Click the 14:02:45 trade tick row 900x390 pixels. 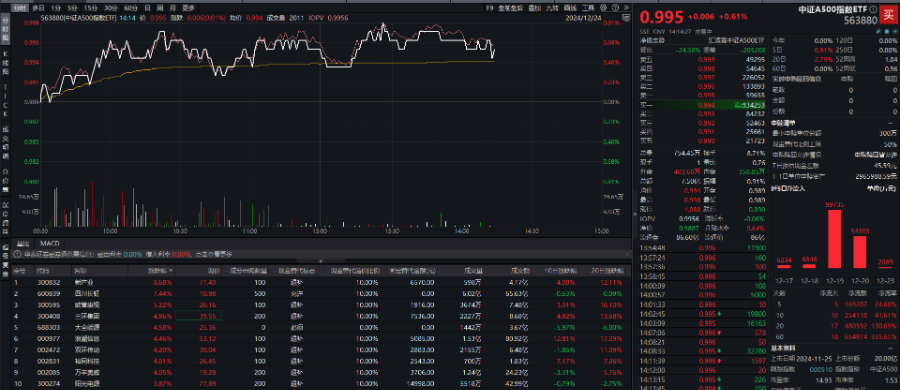(703, 314)
